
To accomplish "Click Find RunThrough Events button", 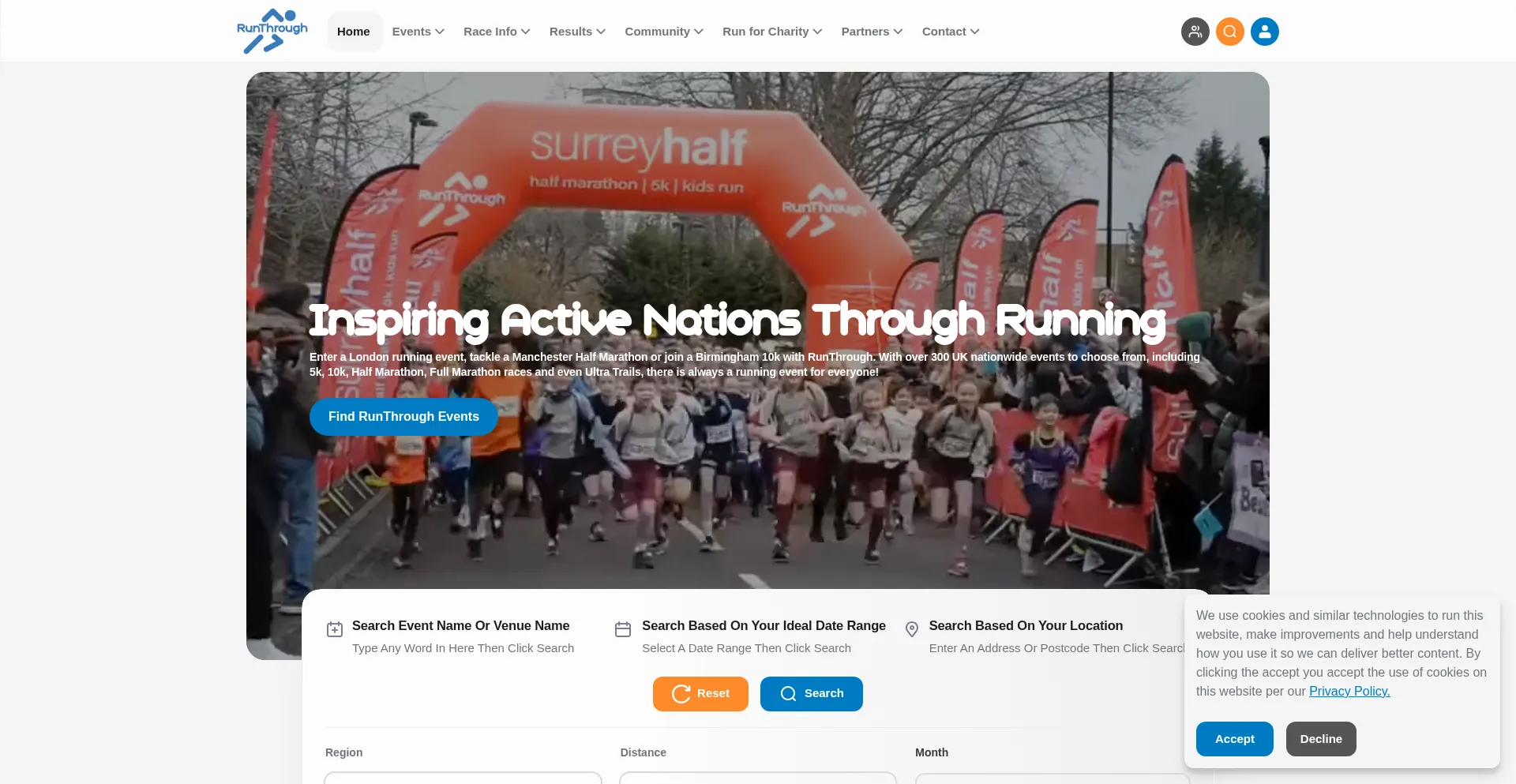I will coord(403,417).
